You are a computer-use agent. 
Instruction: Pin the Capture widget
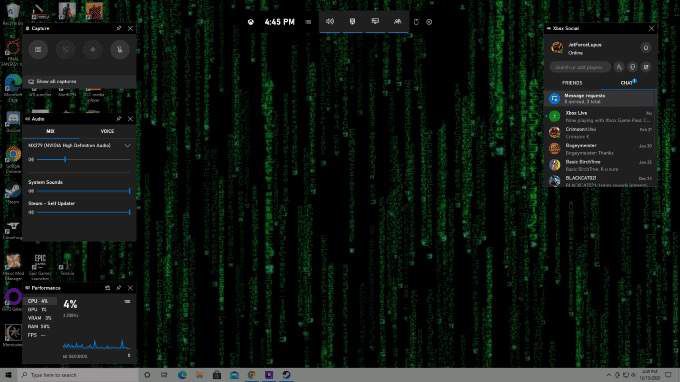click(119, 29)
